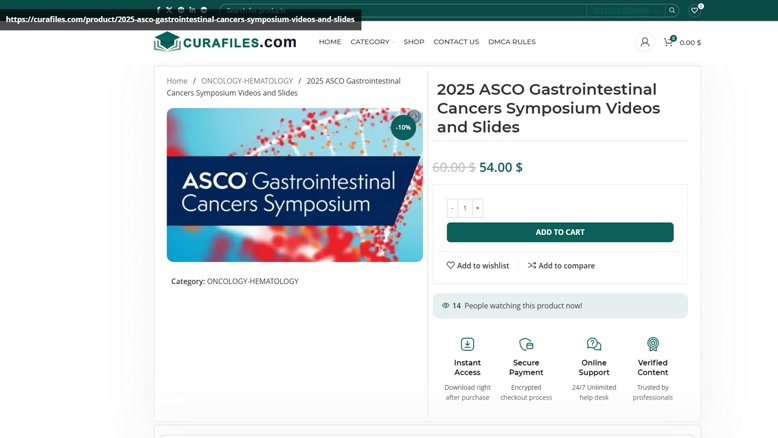This screenshot has width=778, height=438.
Task: Click the cart total 0.00 $
Action: (x=690, y=43)
